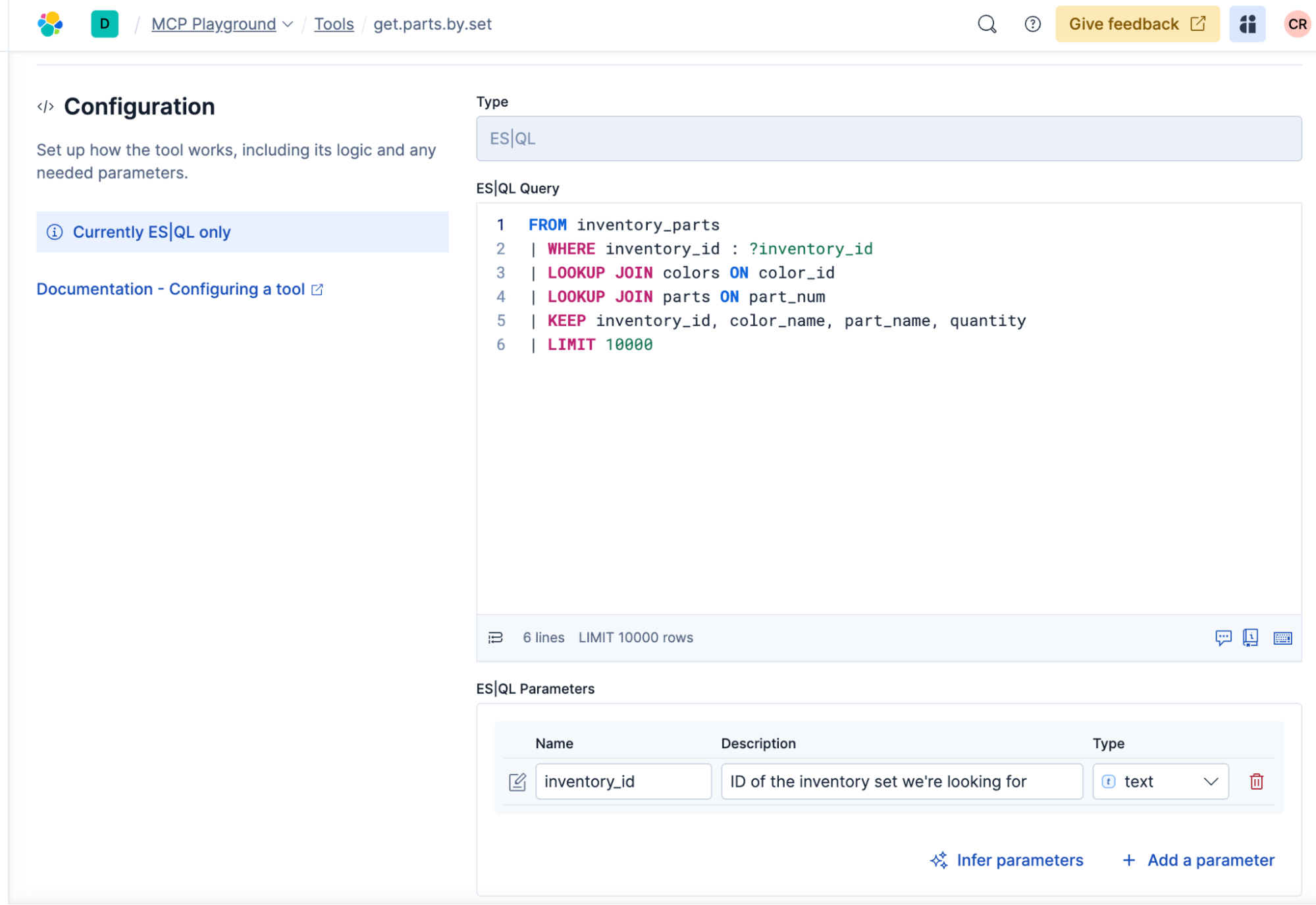Go to Tools breadcrumb

click(334, 24)
